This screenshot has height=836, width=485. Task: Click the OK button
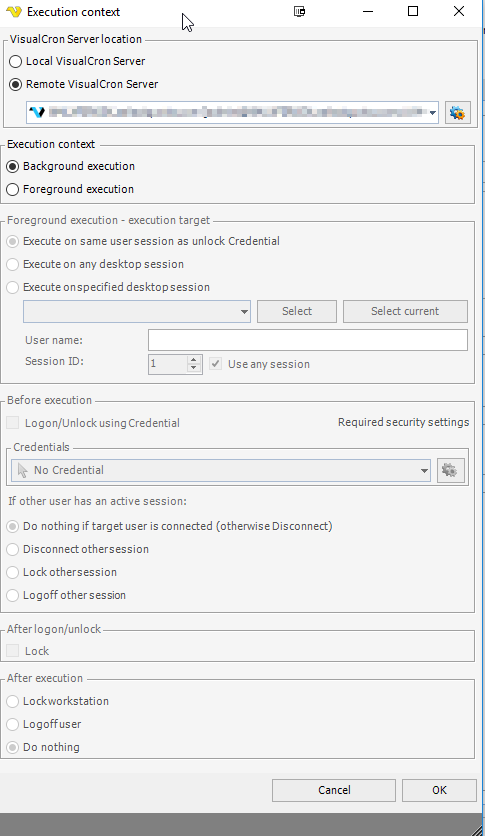439,790
